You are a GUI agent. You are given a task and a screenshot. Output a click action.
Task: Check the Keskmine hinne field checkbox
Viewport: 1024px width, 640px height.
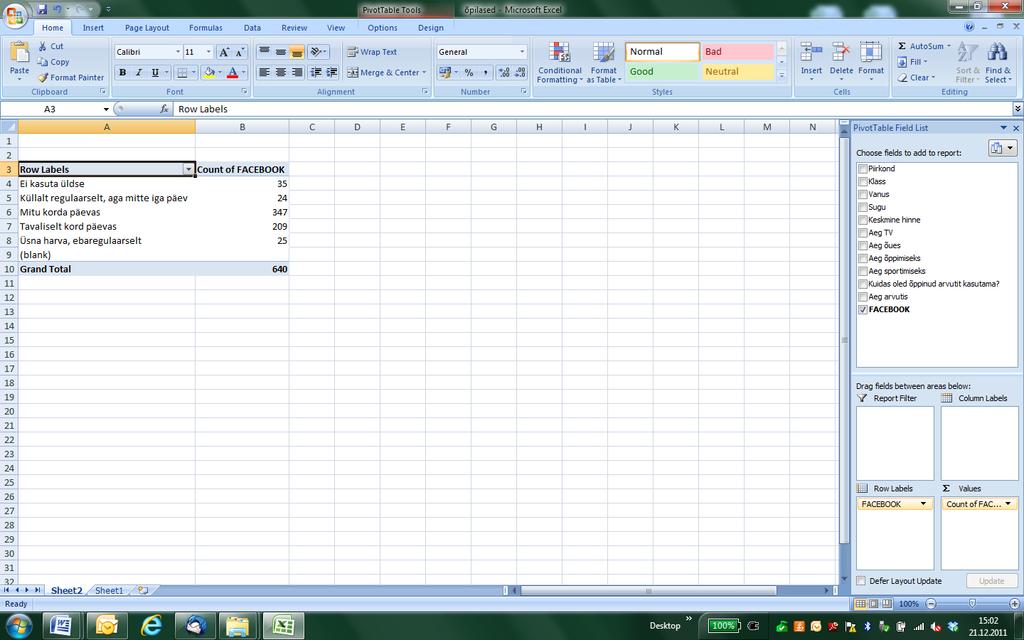[x=863, y=220]
